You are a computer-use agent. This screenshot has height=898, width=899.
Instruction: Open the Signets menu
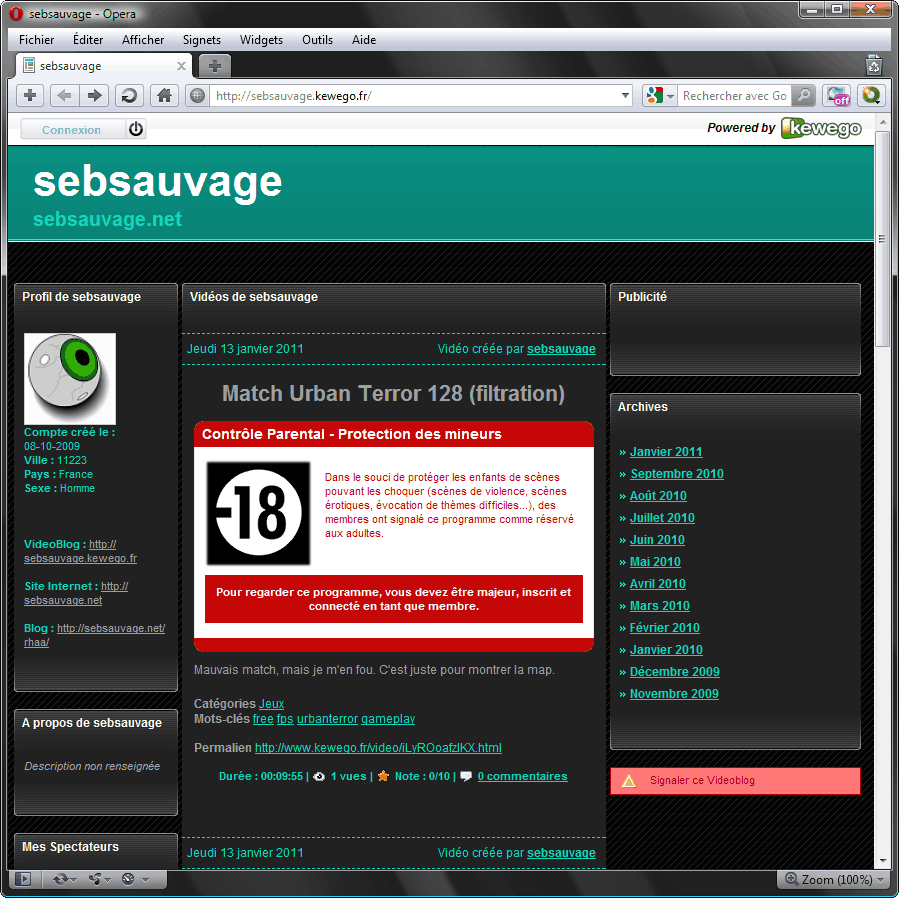(x=201, y=40)
